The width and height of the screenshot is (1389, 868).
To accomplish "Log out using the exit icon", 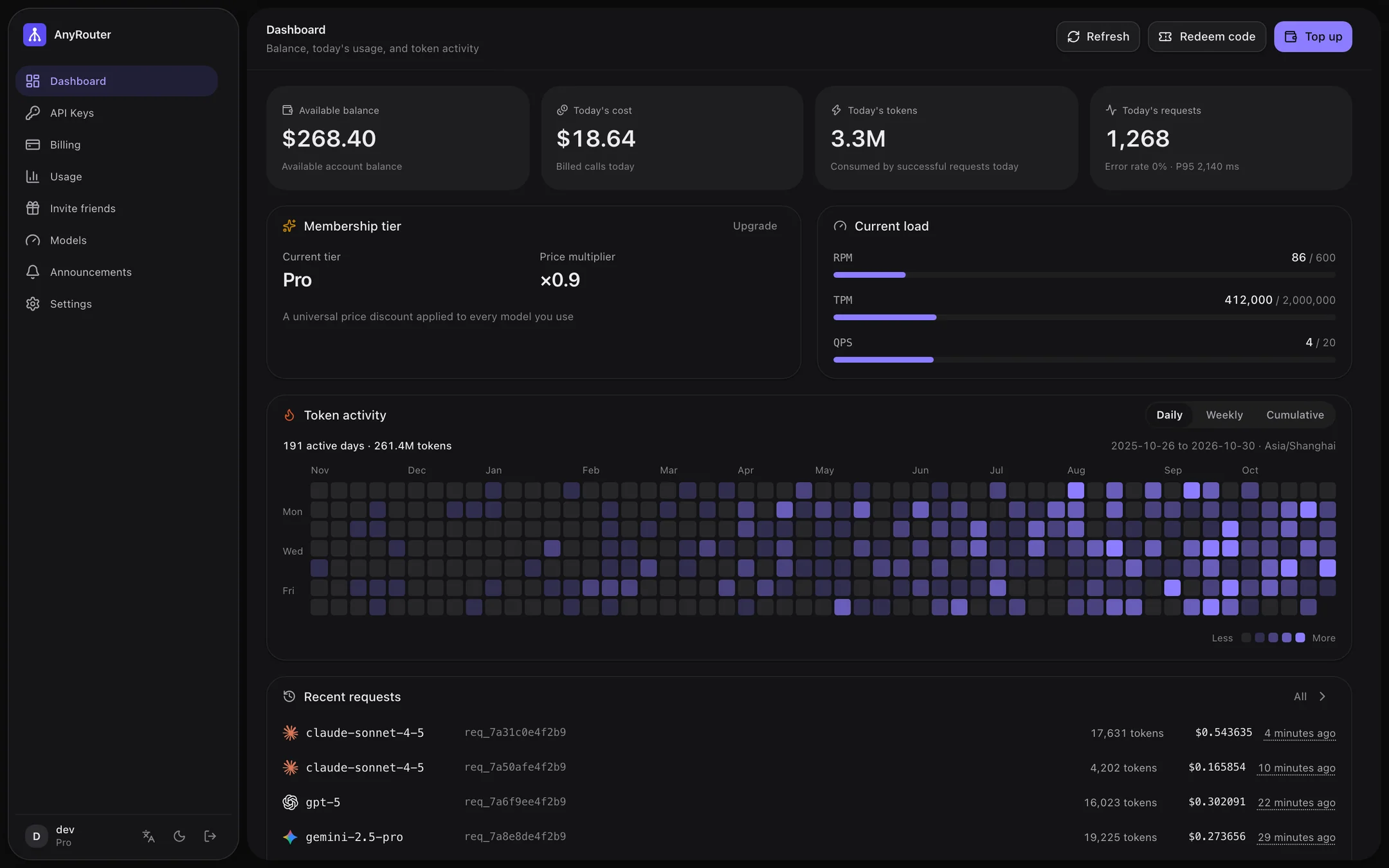I will [x=210, y=836].
